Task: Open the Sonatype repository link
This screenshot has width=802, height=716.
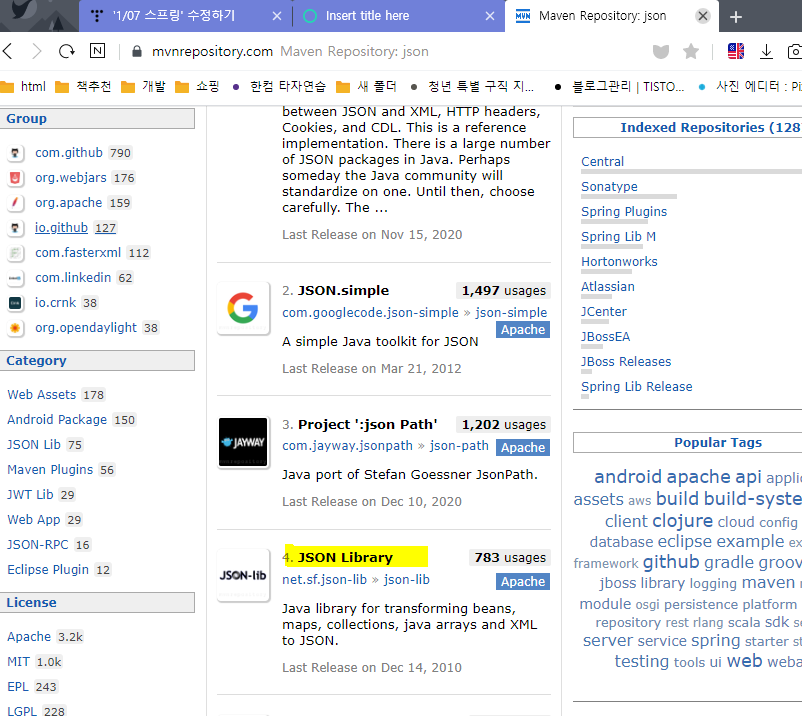Action: [x=609, y=187]
